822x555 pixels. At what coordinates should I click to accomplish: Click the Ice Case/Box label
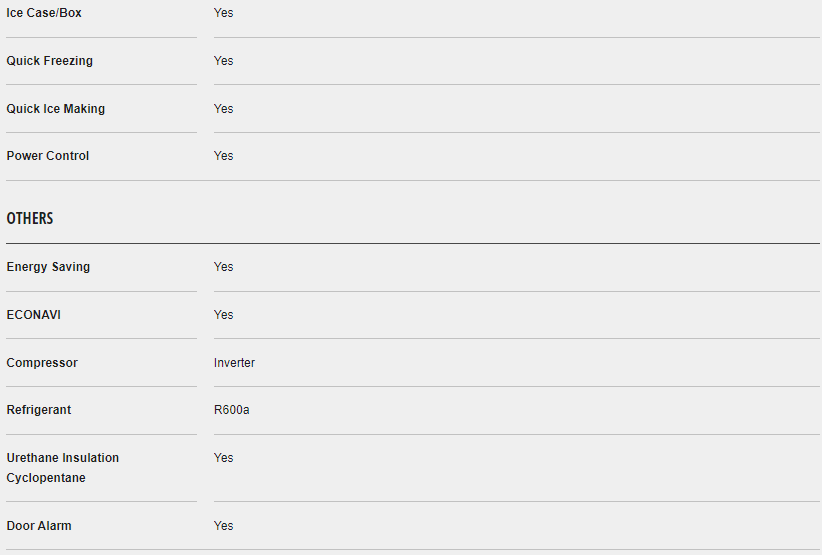click(44, 13)
